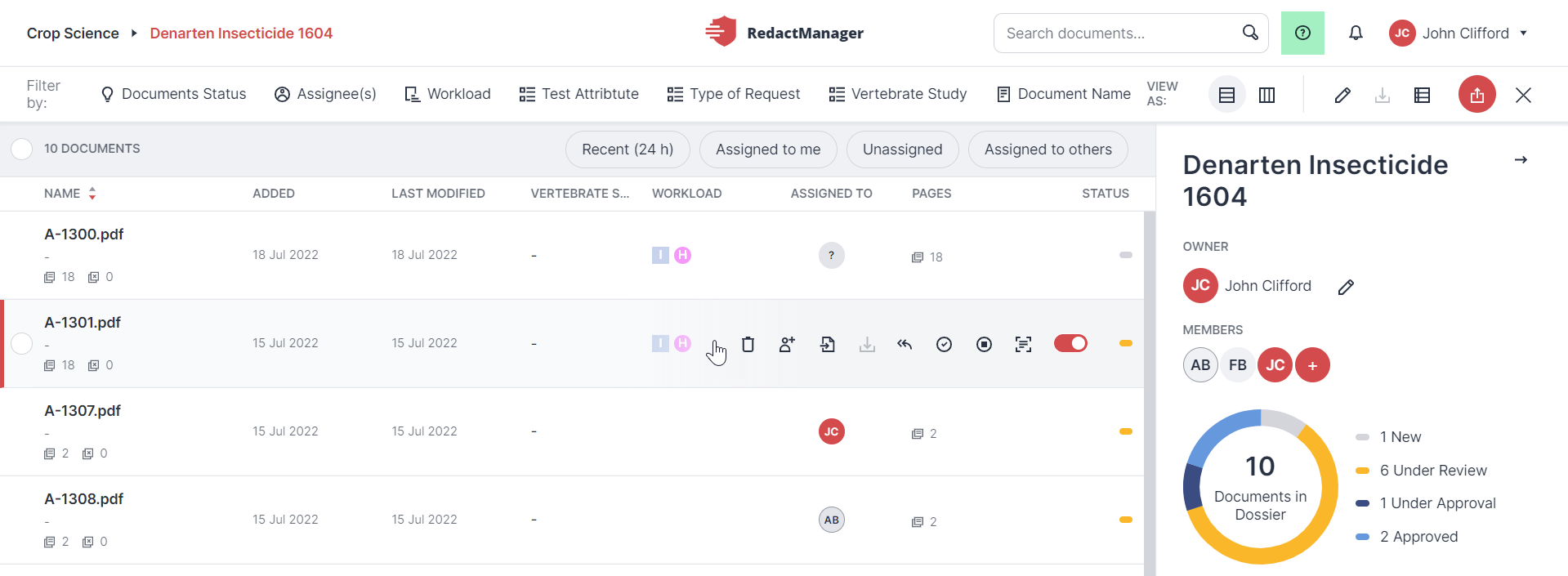Edit the dossier owner pencil icon
1568x576 pixels.
pos(1346,287)
